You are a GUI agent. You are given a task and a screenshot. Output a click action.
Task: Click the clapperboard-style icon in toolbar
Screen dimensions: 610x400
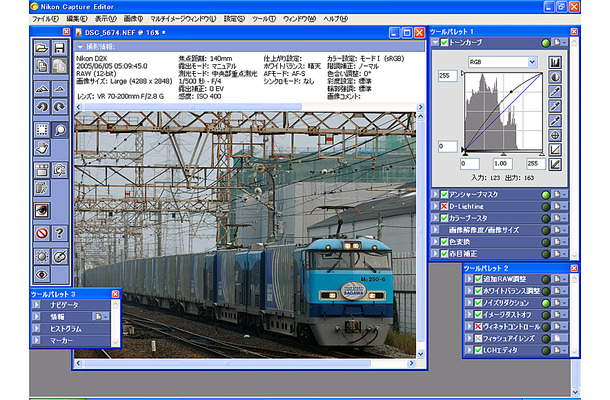[x=42, y=170]
